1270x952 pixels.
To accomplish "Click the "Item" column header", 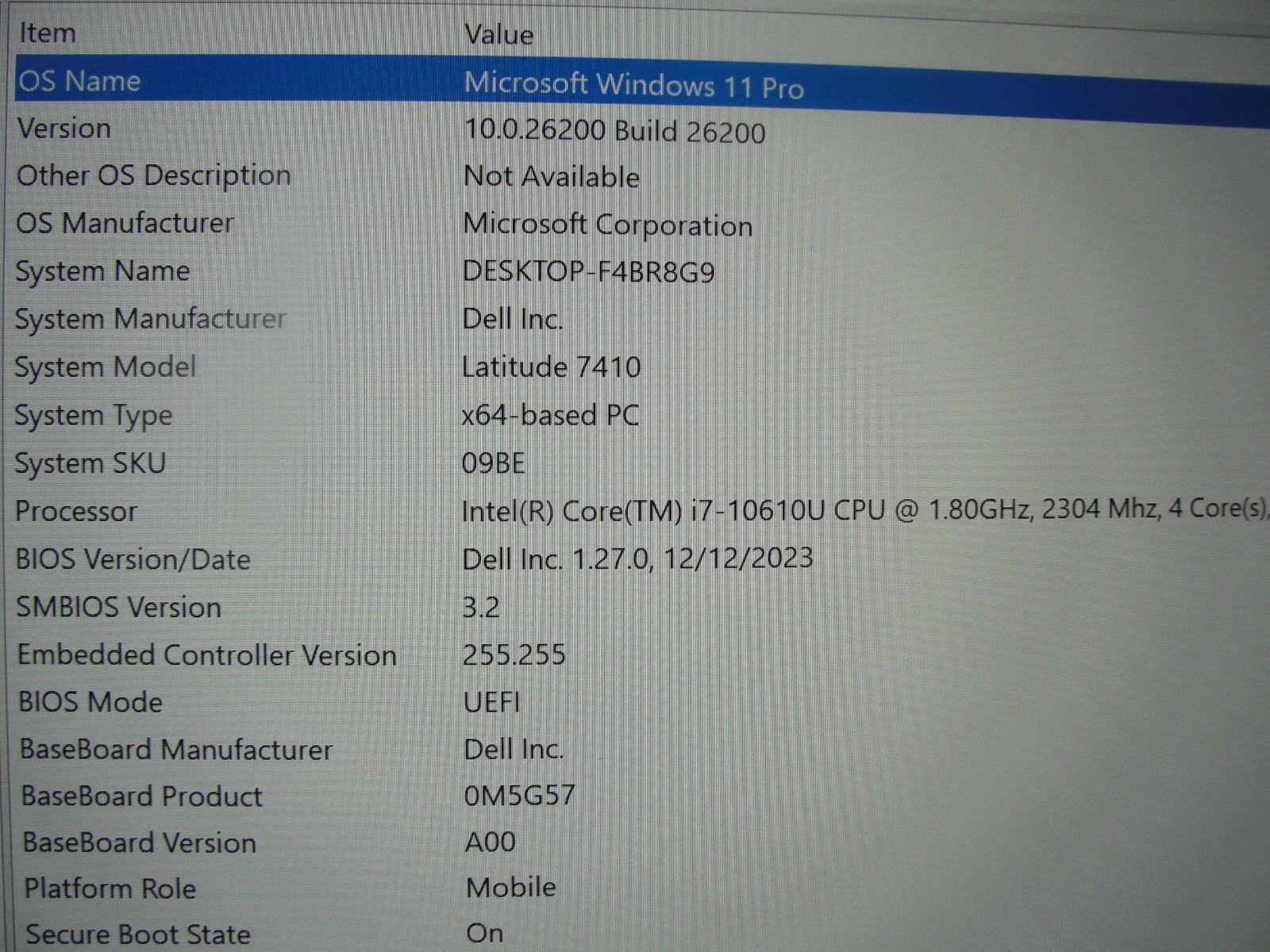I will click(48, 33).
